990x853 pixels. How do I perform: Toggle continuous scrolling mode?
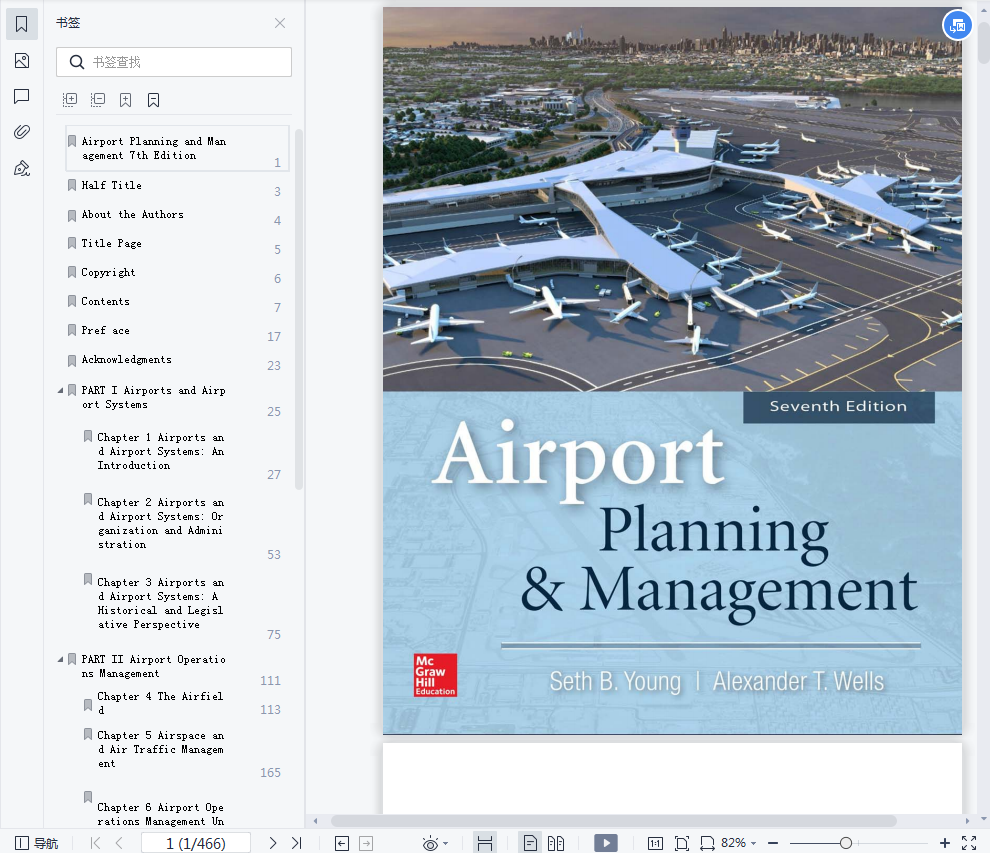[485, 843]
